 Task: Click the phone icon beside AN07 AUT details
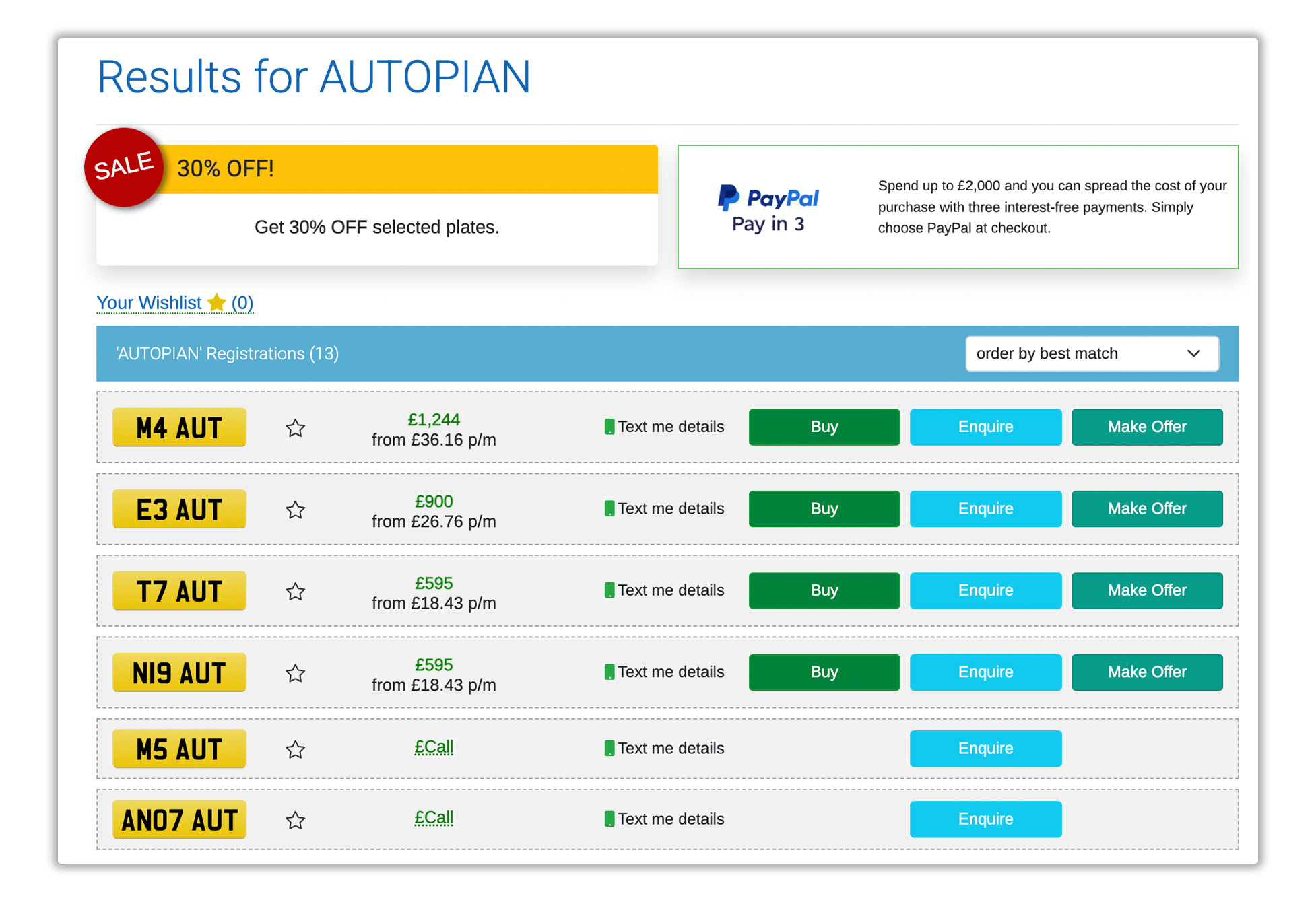608,819
